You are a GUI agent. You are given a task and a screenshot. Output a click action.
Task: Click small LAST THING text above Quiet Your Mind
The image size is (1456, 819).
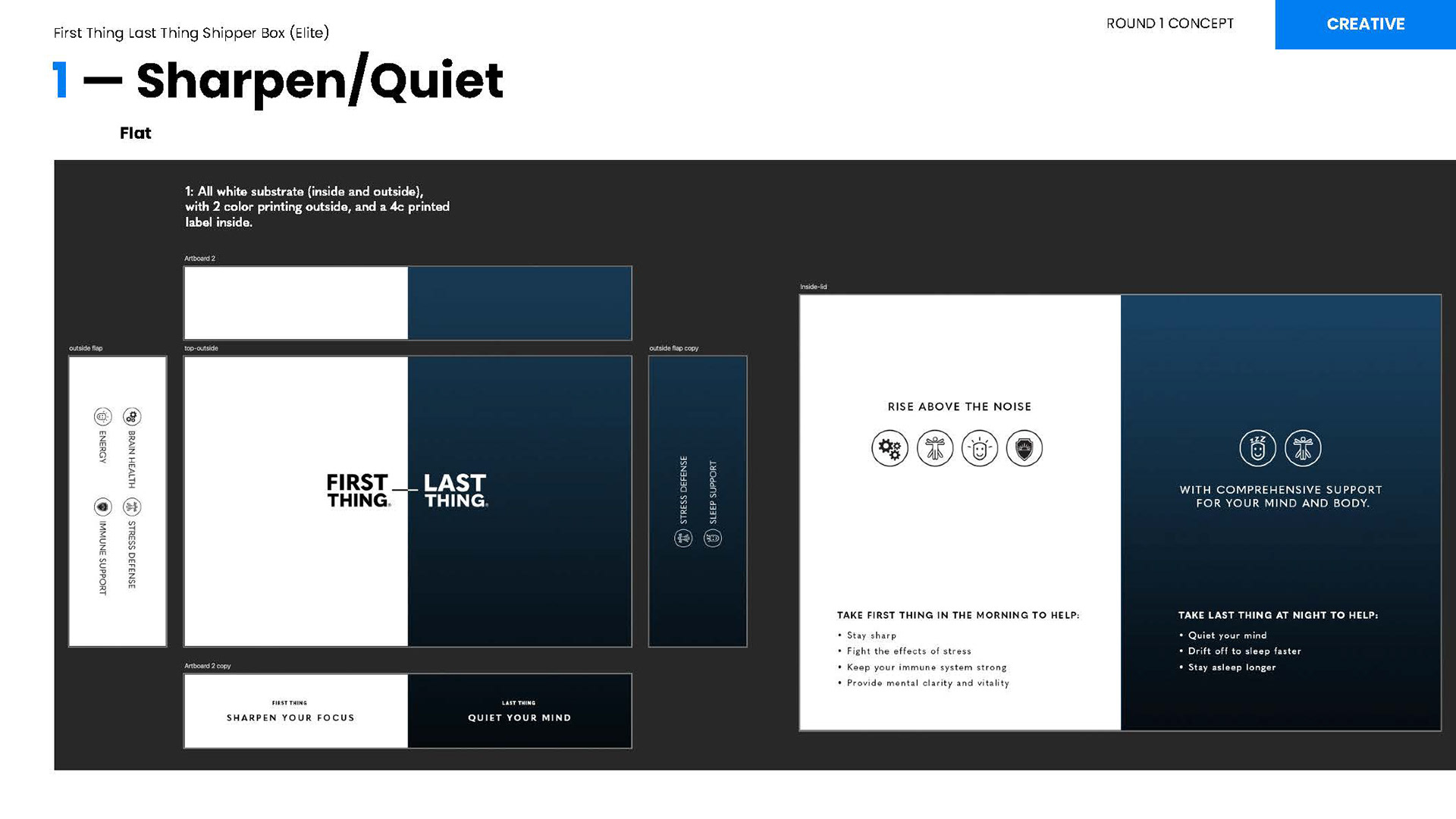[519, 703]
